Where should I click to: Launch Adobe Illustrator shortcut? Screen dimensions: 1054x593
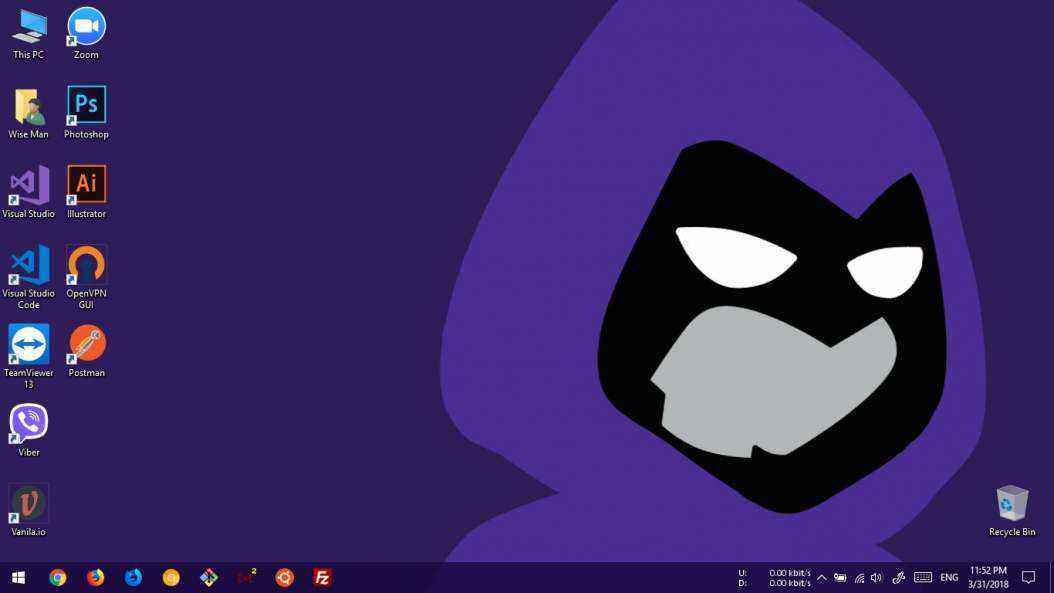click(x=86, y=192)
